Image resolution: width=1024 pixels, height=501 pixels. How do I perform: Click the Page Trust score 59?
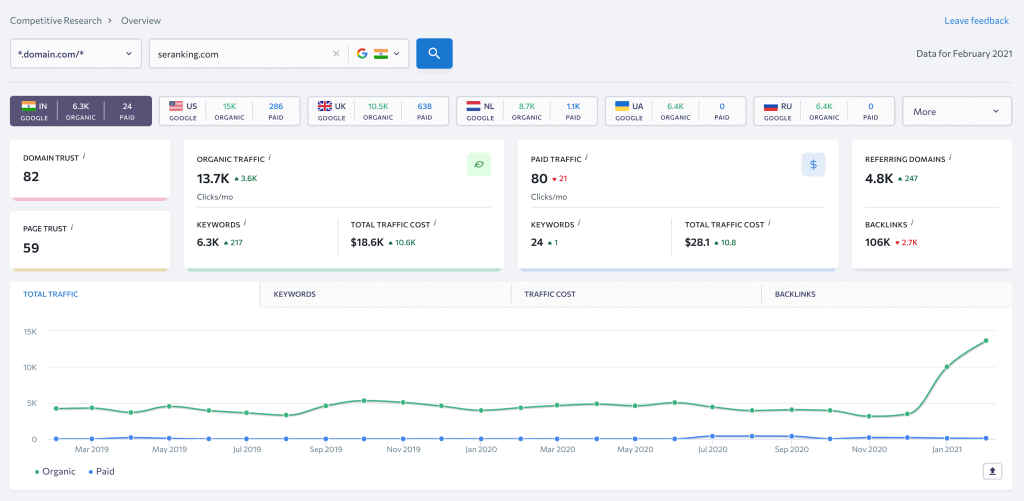(x=31, y=248)
